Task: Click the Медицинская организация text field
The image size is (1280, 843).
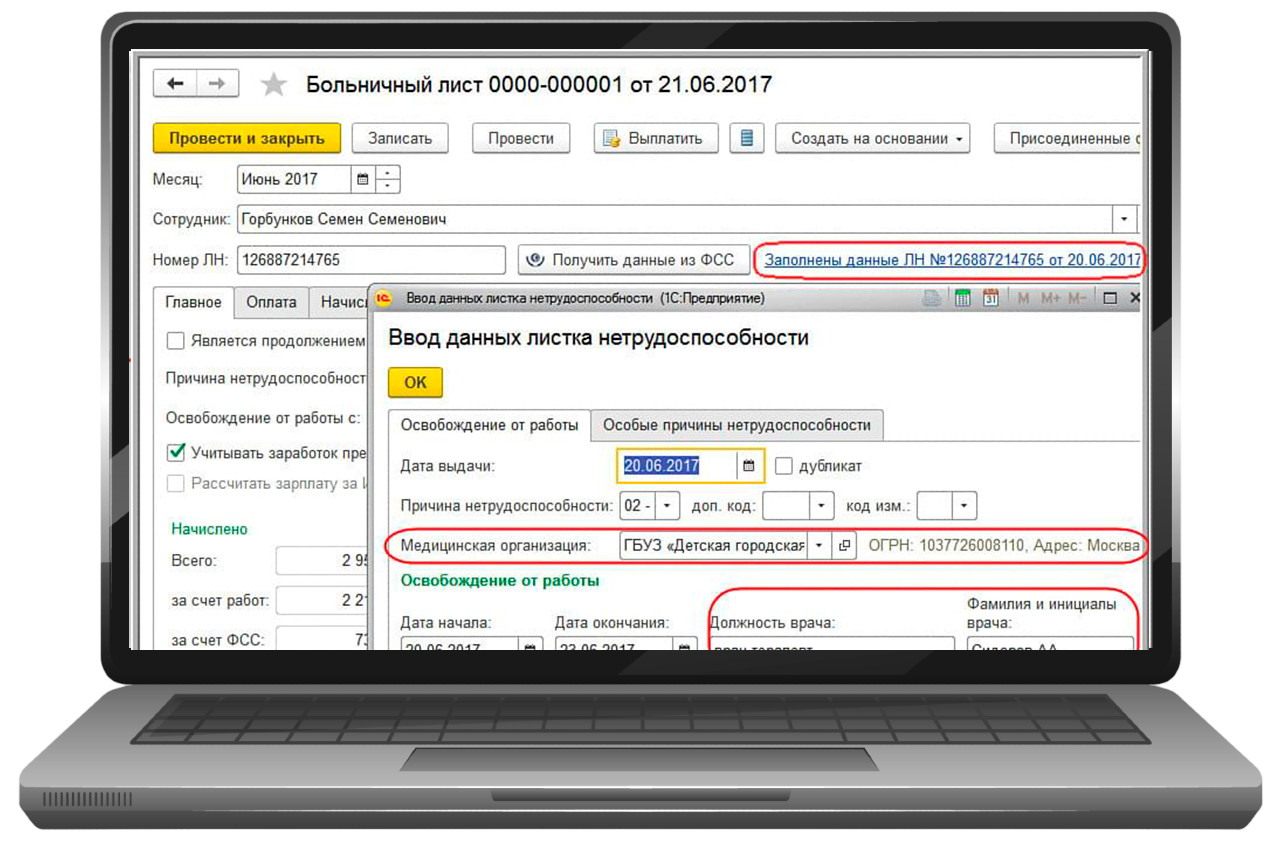Action: click(713, 546)
